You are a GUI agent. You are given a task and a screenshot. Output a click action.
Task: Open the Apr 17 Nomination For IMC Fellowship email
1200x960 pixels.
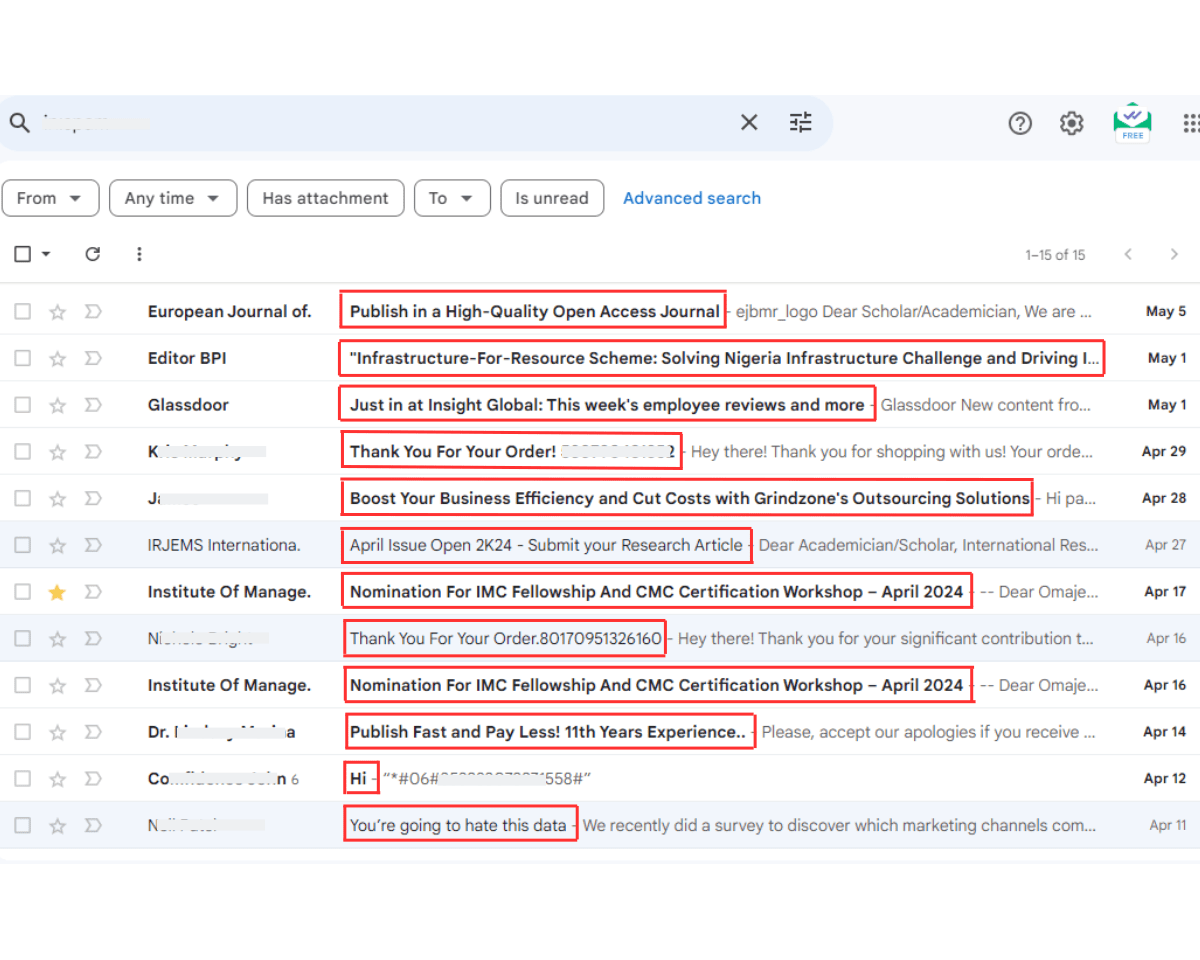click(x=656, y=592)
